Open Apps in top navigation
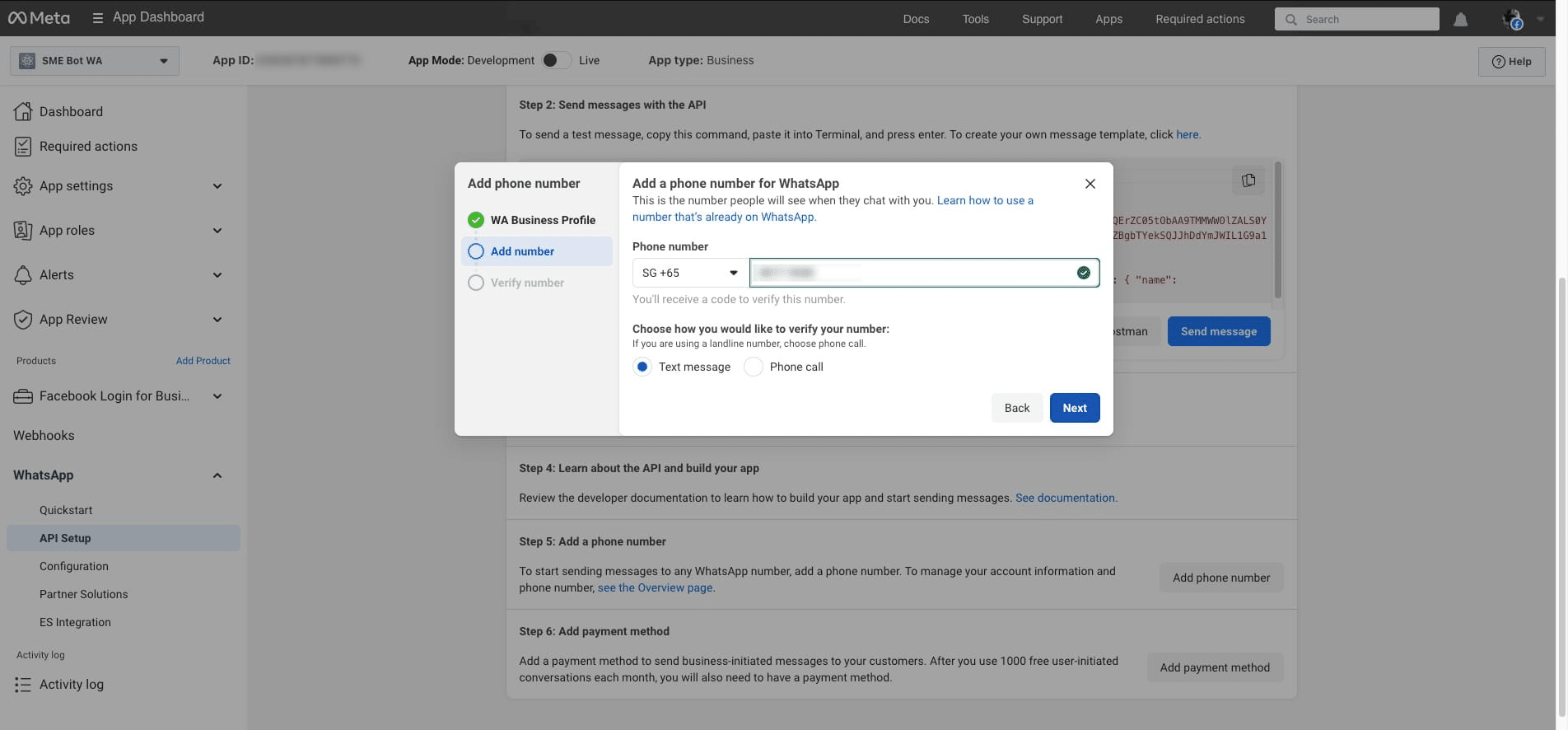This screenshot has height=730, width=1568. click(x=1108, y=19)
